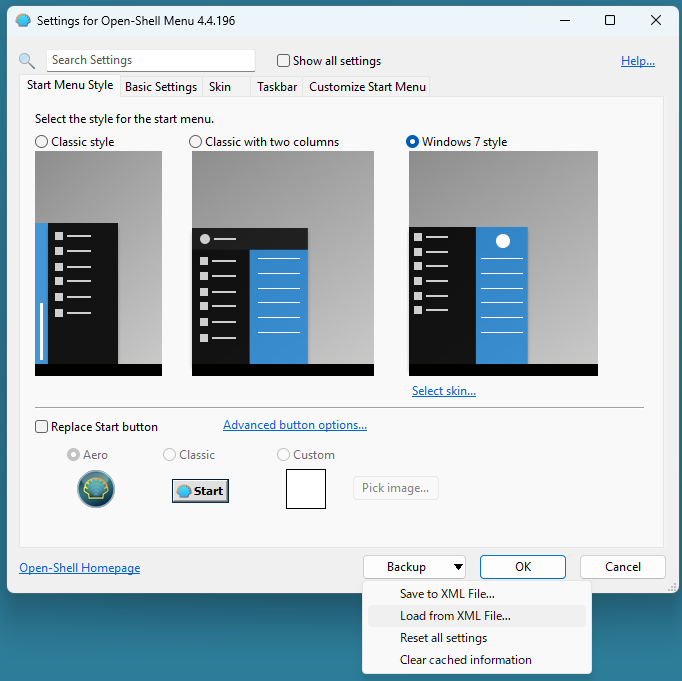Screen dimensions: 682x681
Task: Check the Replace Start button option
Action: (x=42, y=427)
